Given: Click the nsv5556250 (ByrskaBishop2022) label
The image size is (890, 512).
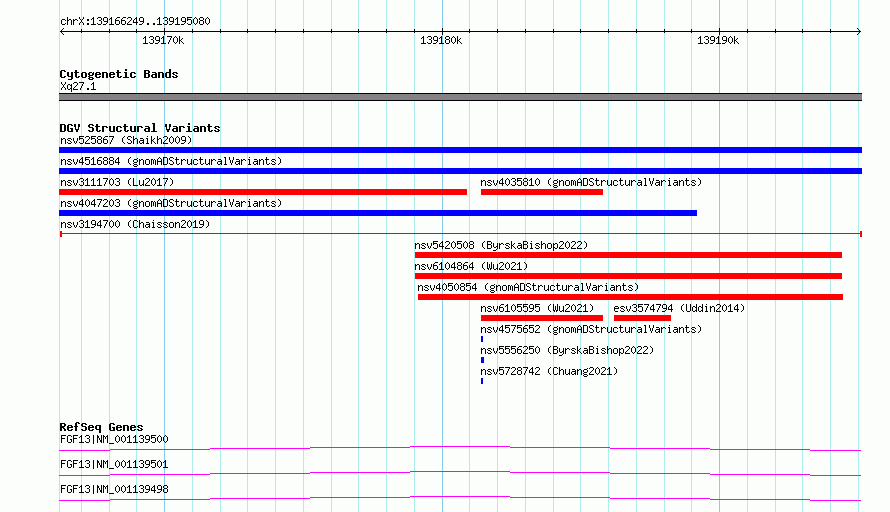Looking at the screenshot, I should point(567,350).
